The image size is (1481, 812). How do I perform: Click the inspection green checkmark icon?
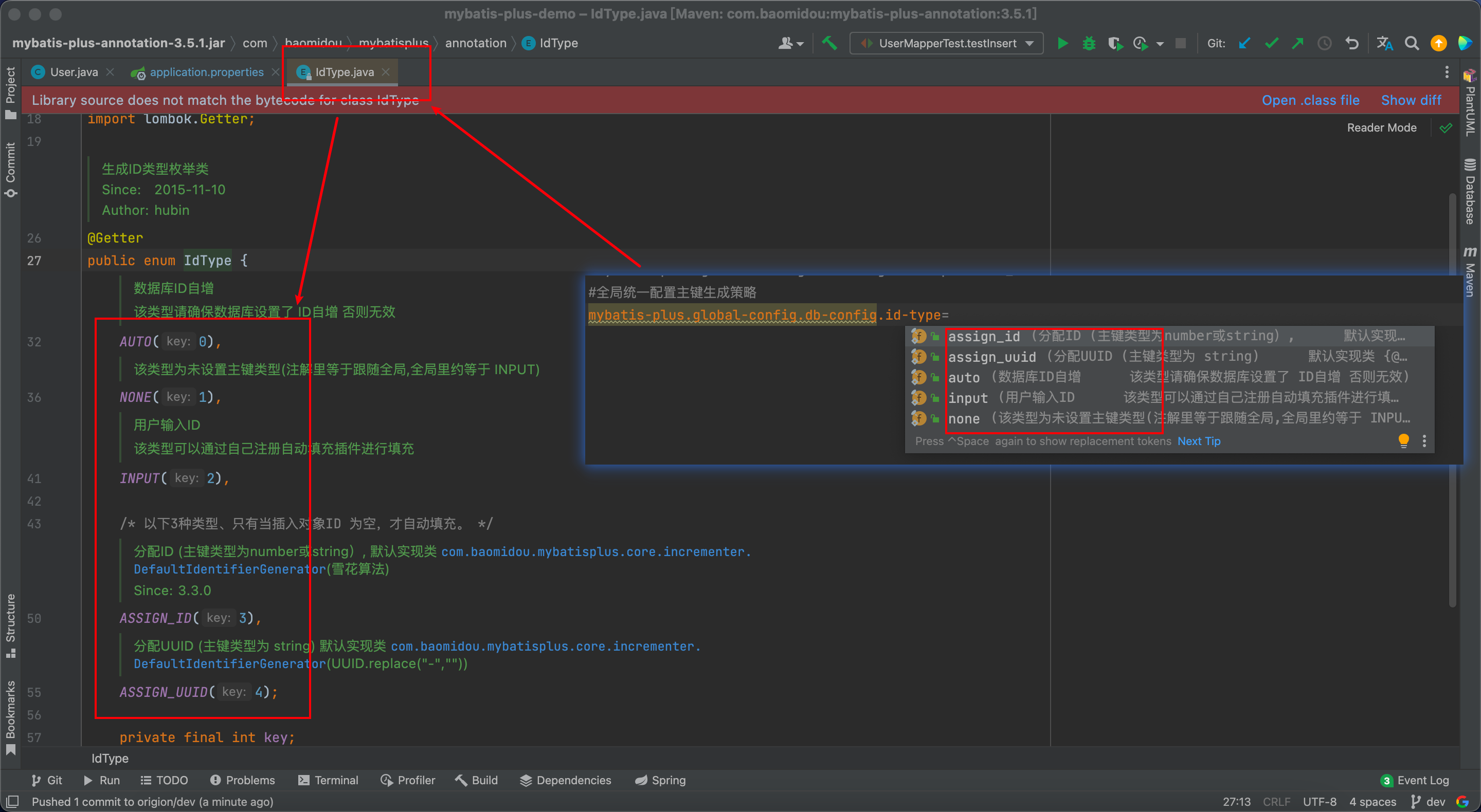coord(1446,127)
